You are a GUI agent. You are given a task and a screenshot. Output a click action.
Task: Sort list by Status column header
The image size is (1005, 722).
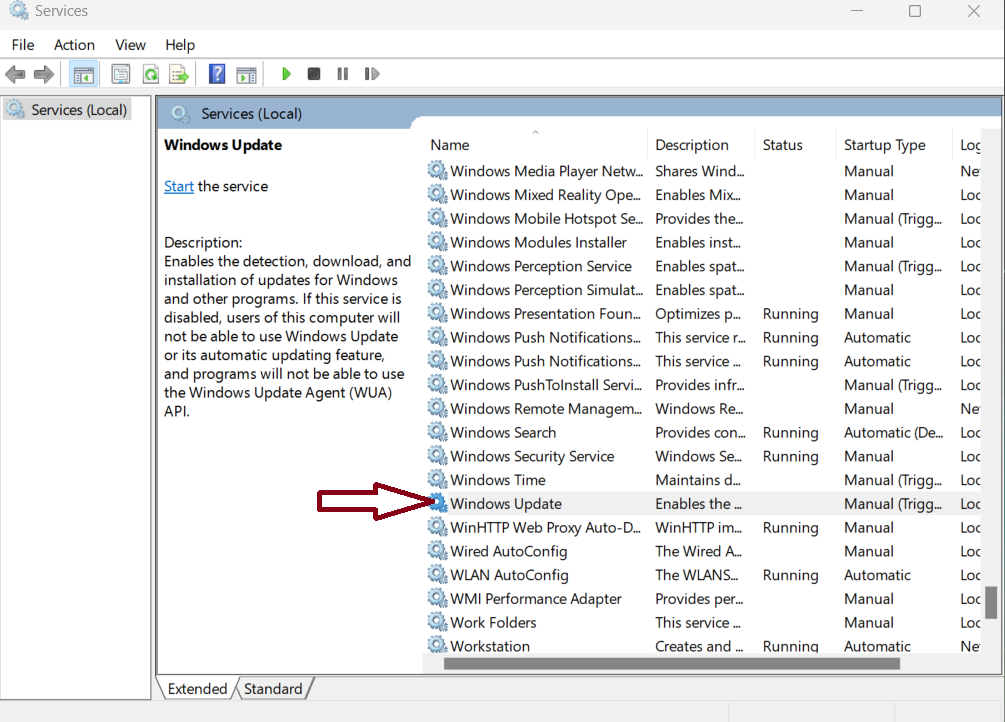(782, 145)
